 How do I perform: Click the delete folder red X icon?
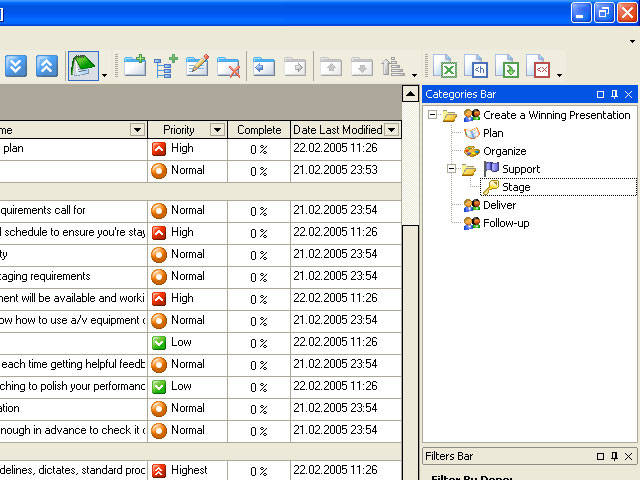tap(228, 66)
